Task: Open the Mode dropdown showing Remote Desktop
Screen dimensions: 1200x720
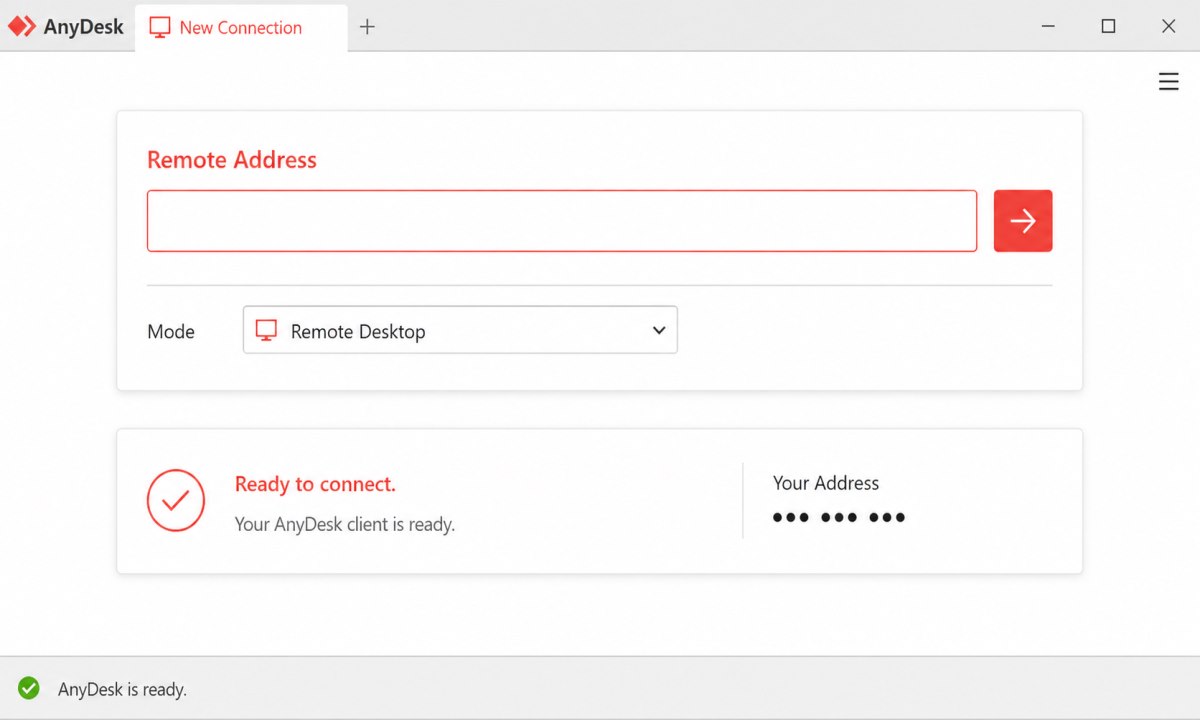Action: click(x=460, y=330)
